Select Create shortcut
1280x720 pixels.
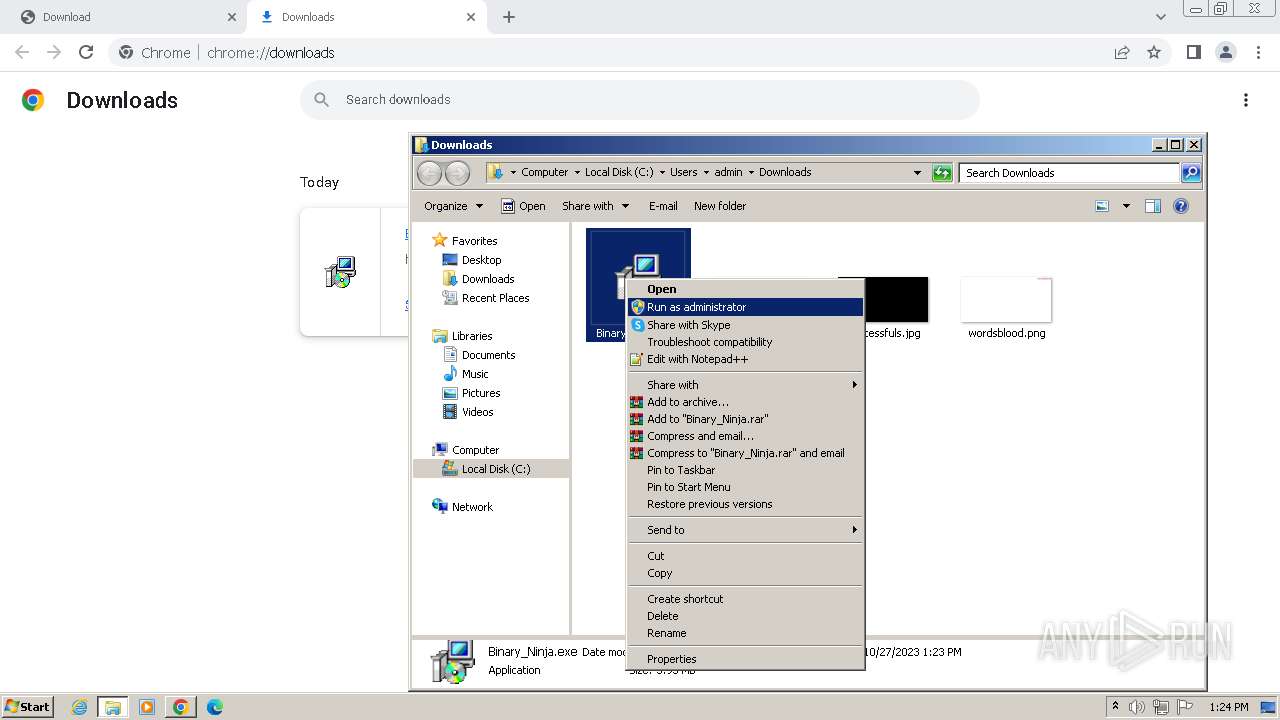click(x=745, y=599)
